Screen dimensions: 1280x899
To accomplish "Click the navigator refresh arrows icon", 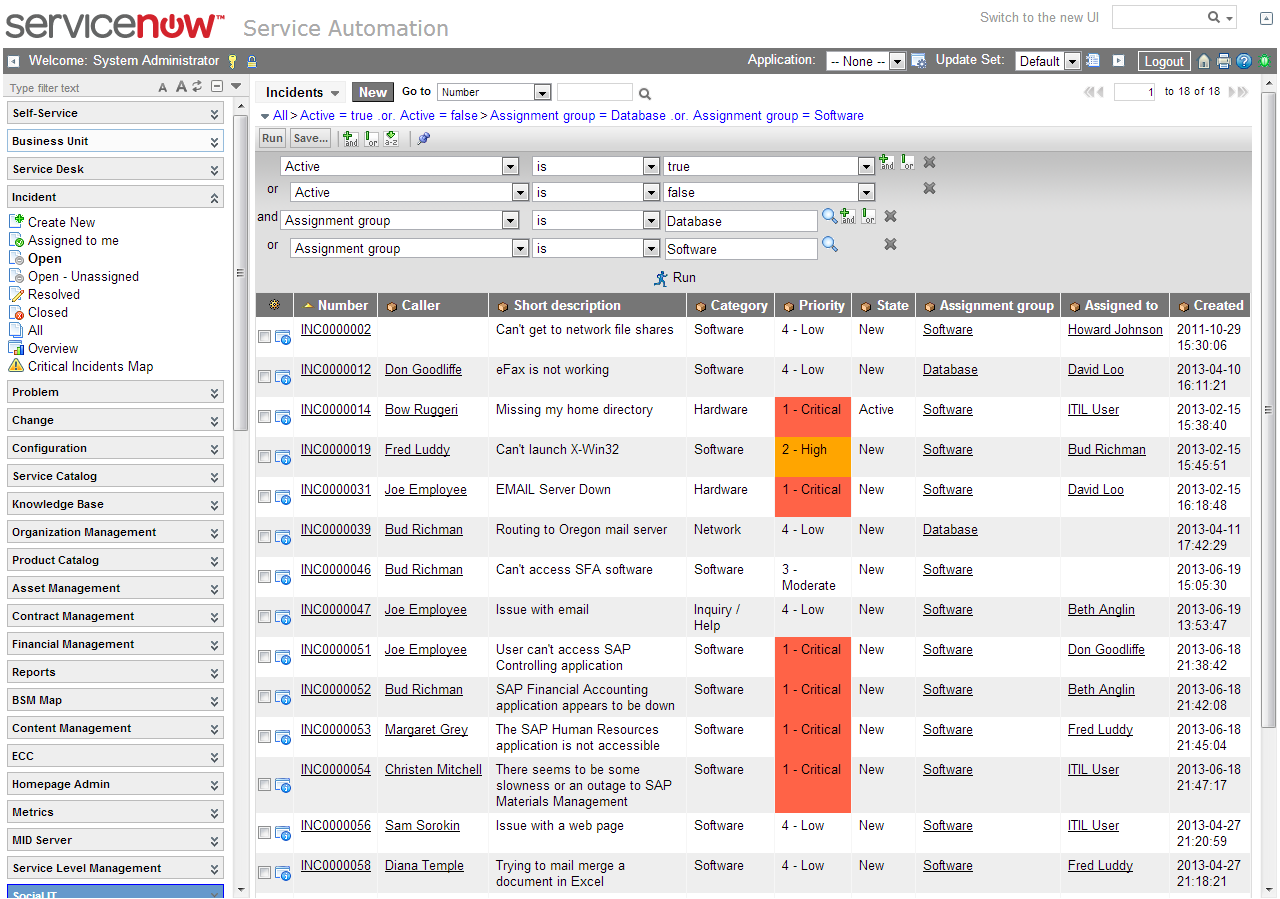I will pos(197,87).
